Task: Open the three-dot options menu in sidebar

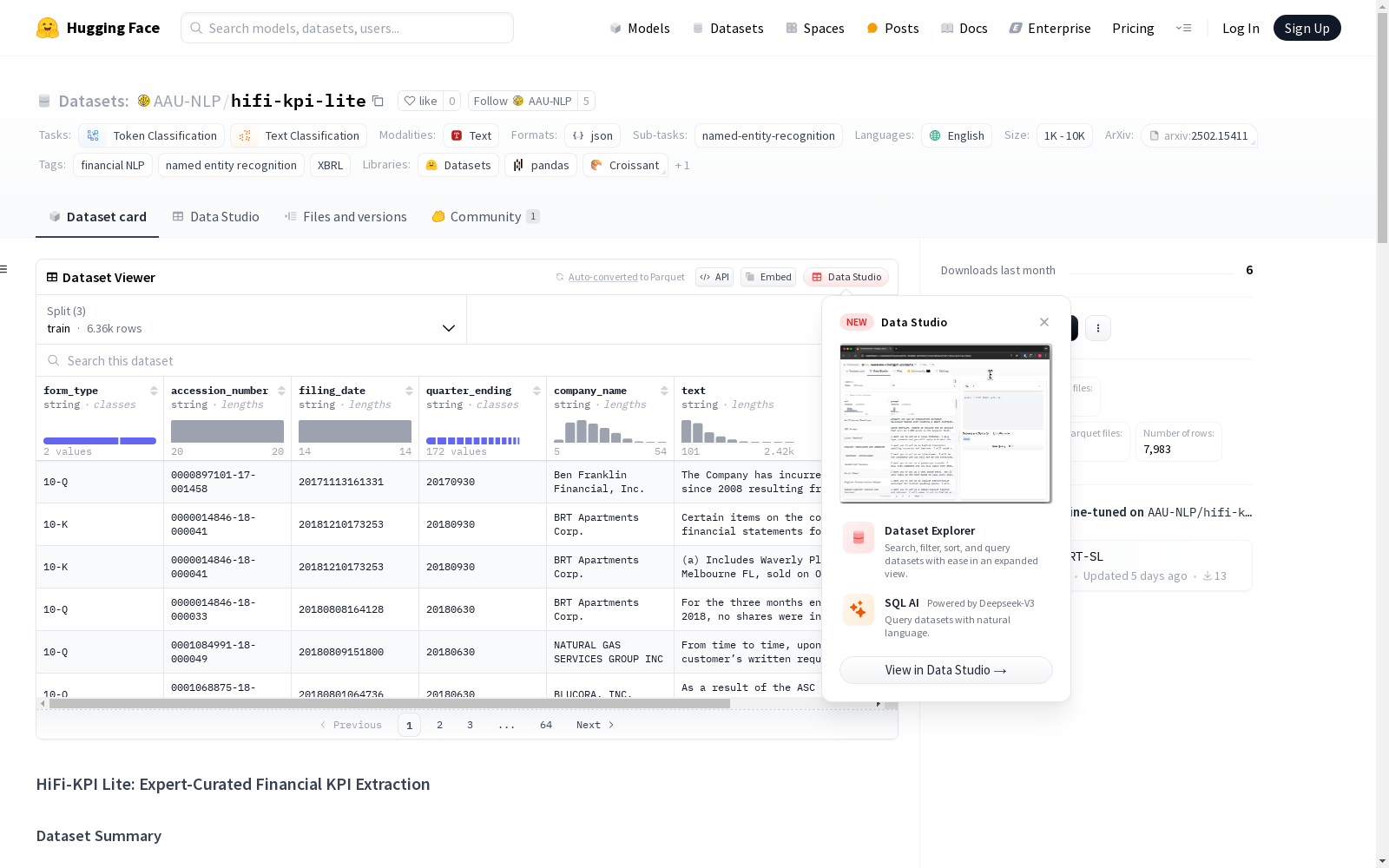Action: 1098,328
